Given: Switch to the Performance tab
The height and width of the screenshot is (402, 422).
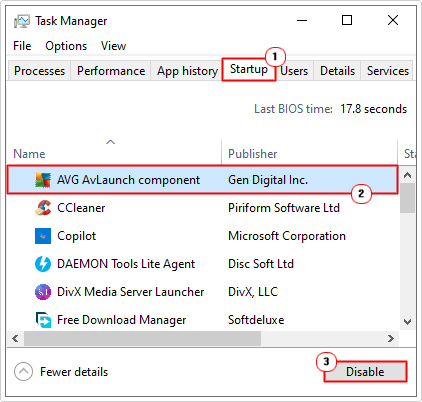Looking at the screenshot, I should click(111, 71).
